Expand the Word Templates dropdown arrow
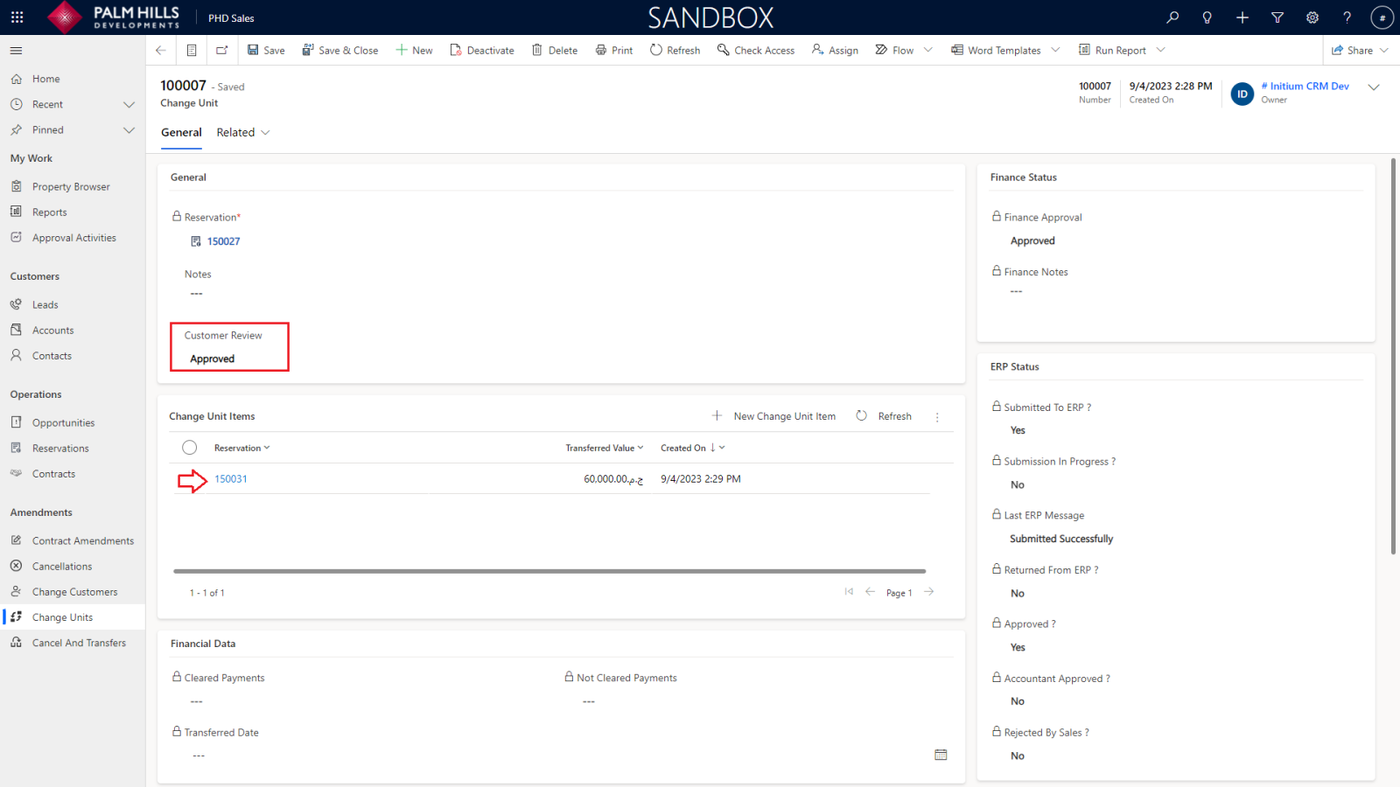This screenshot has height=787, width=1400. coord(1057,50)
